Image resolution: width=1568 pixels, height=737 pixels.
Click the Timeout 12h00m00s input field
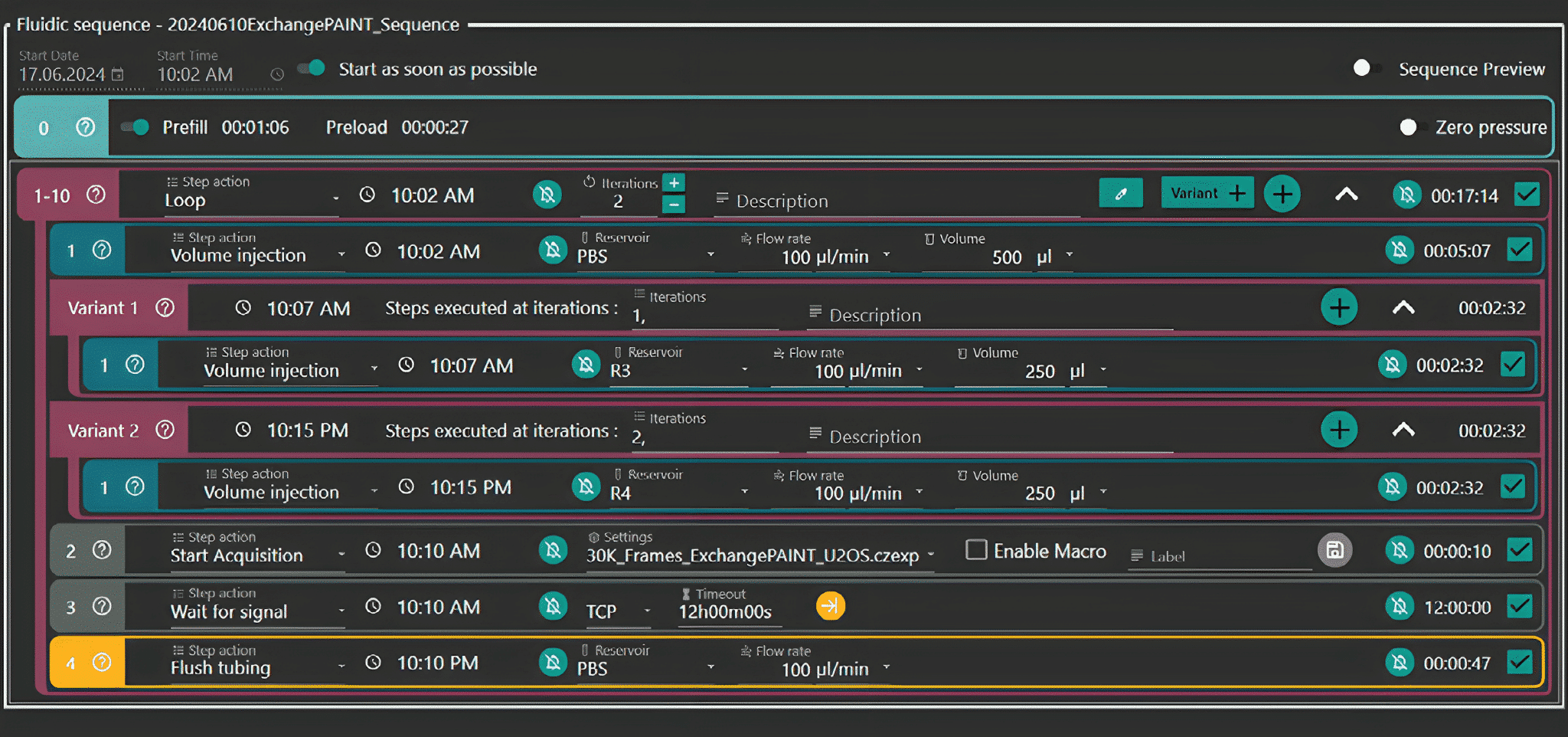click(725, 612)
